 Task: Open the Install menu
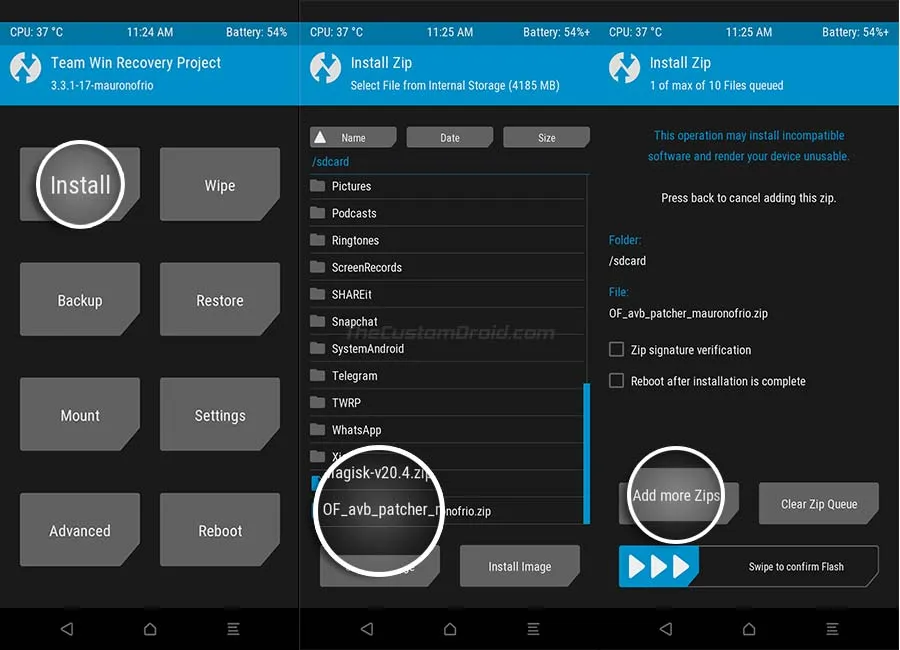pos(79,184)
